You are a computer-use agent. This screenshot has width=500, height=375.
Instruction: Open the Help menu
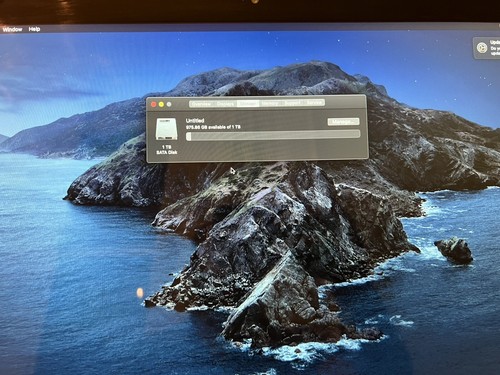[34, 29]
